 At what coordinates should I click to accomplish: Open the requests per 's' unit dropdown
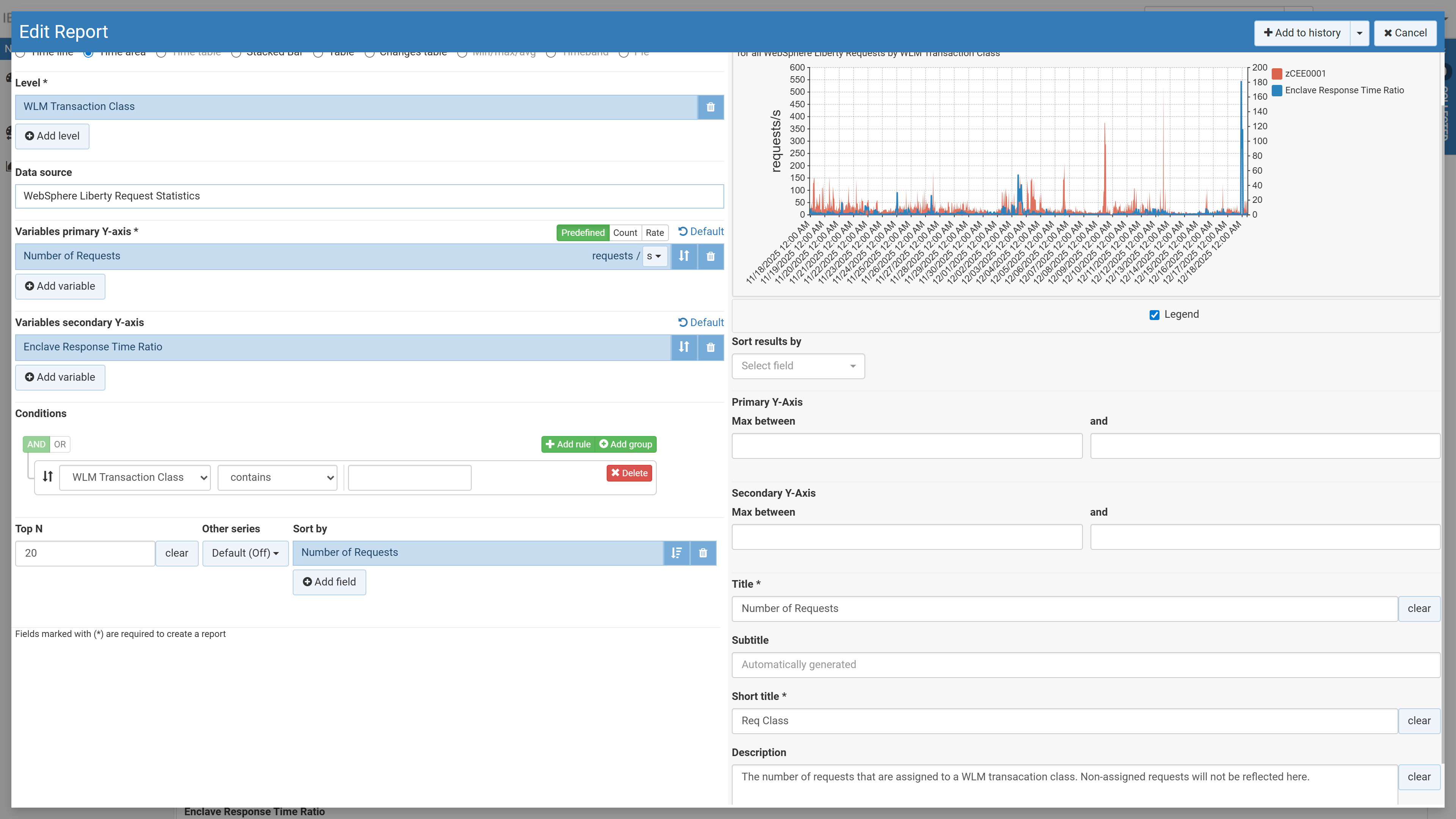[x=654, y=256]
